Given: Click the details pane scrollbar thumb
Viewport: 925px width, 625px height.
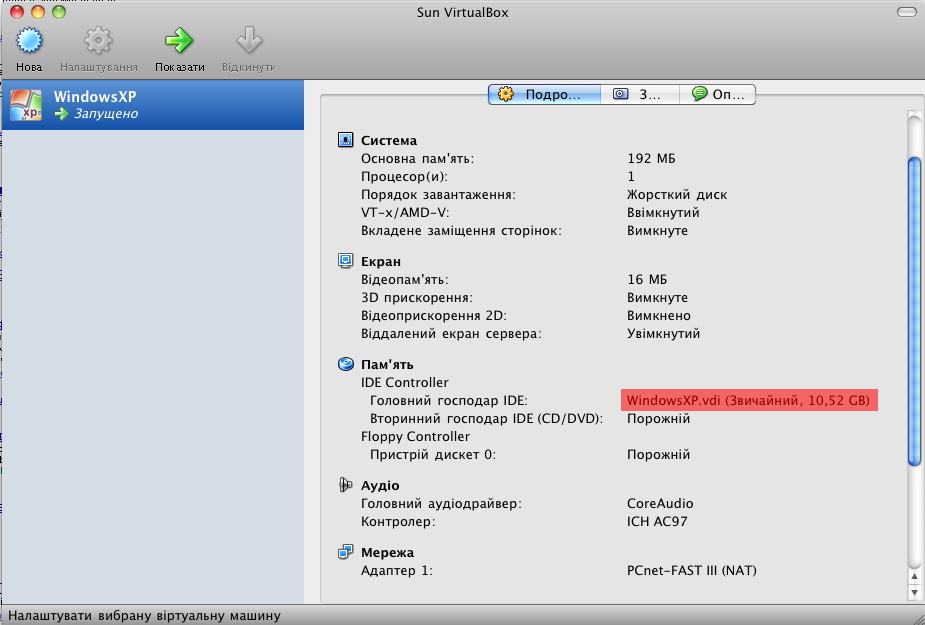Looking at the screenshot, I should click(914, 311).
